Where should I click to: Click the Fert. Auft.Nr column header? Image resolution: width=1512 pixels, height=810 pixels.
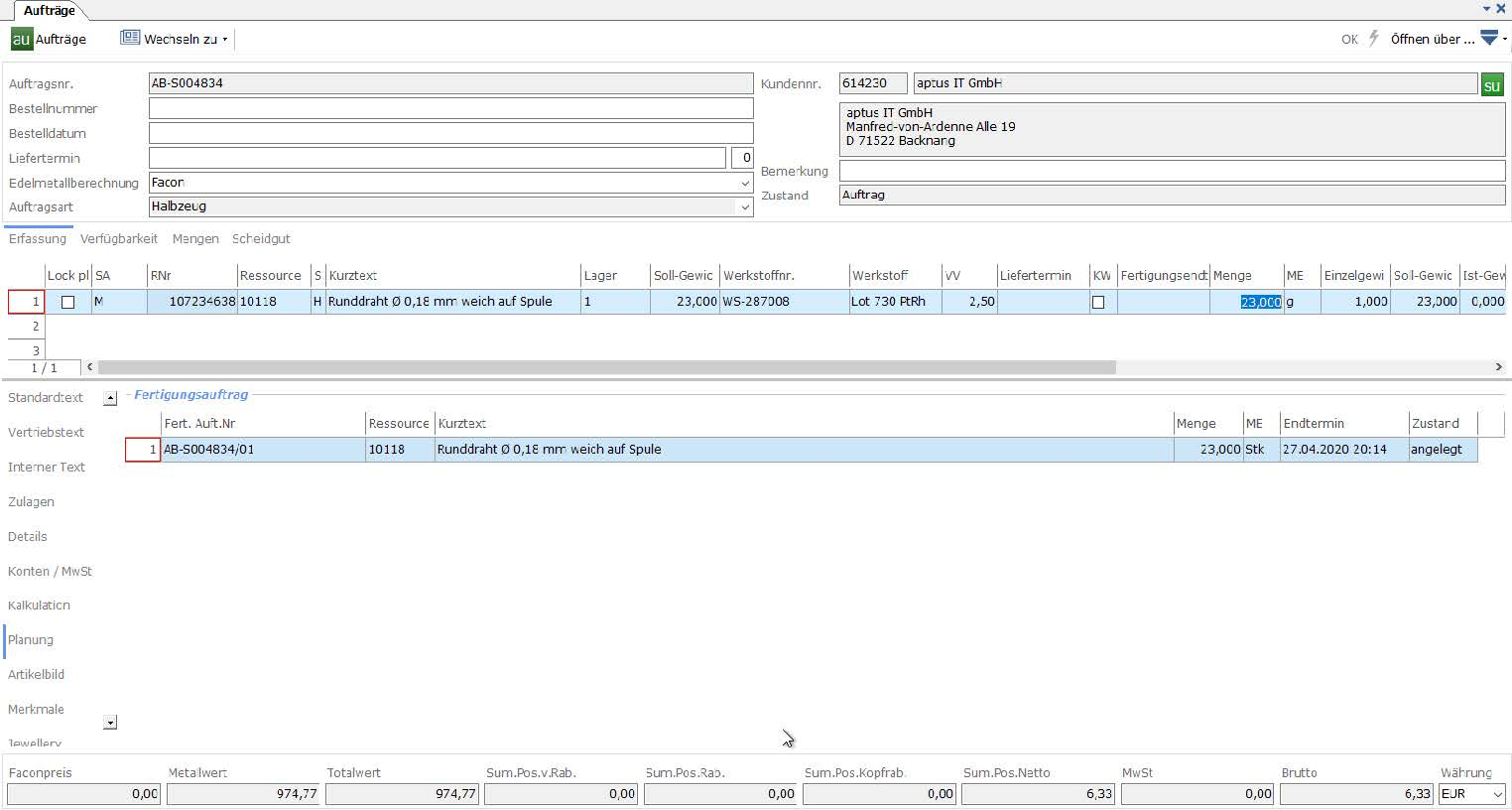click(263, 424)
